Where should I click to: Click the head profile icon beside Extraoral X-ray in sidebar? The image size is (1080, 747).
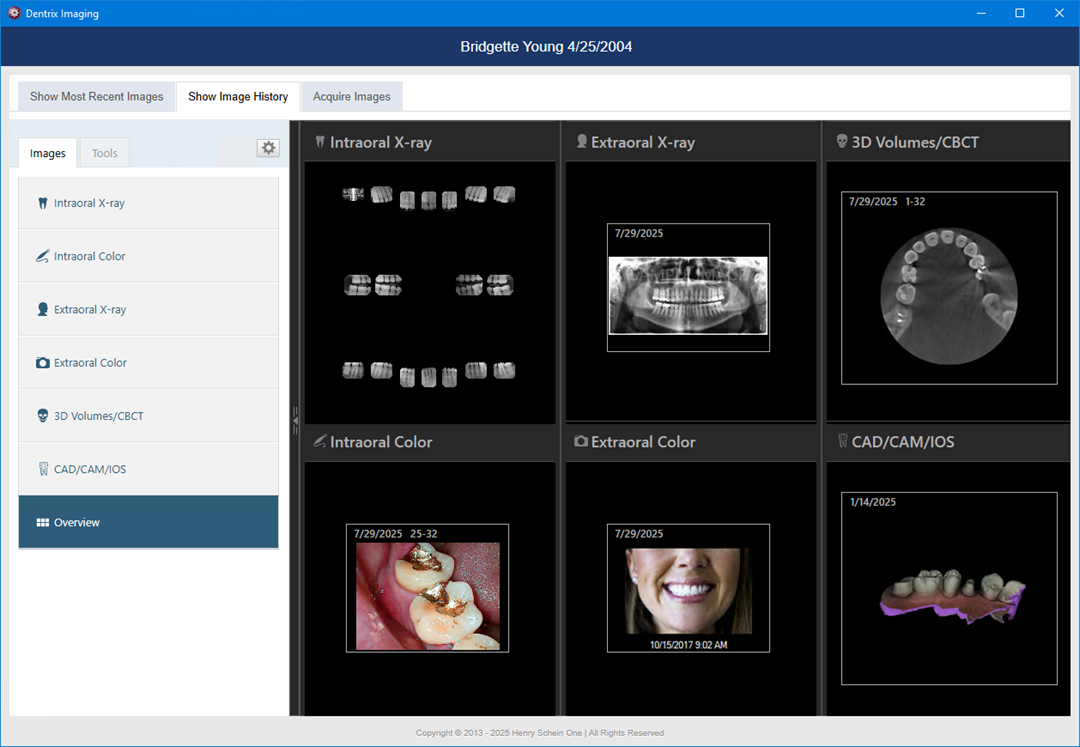[x=43, y=309]
